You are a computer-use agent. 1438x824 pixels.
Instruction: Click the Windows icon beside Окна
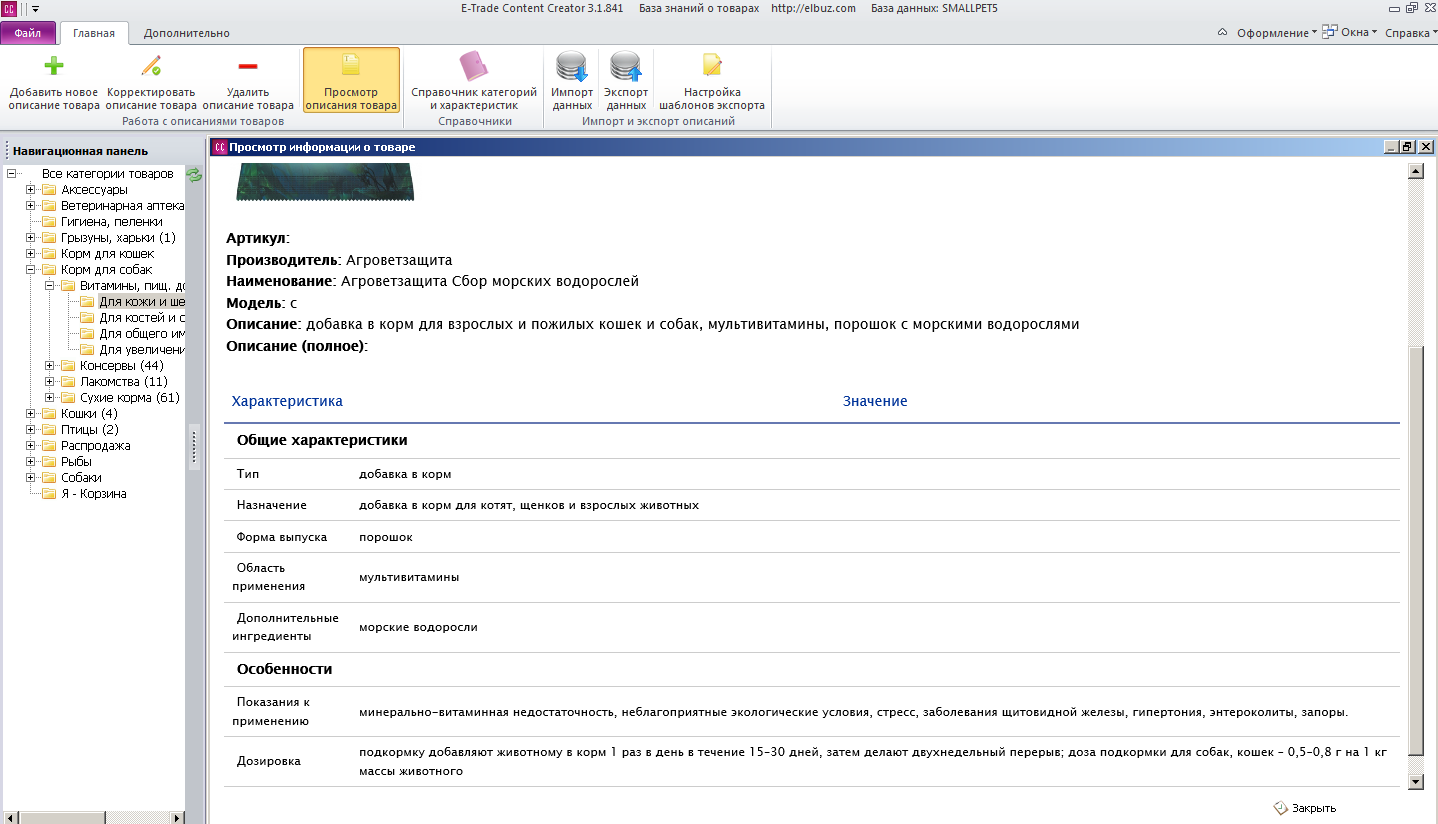pos(1330,32)
